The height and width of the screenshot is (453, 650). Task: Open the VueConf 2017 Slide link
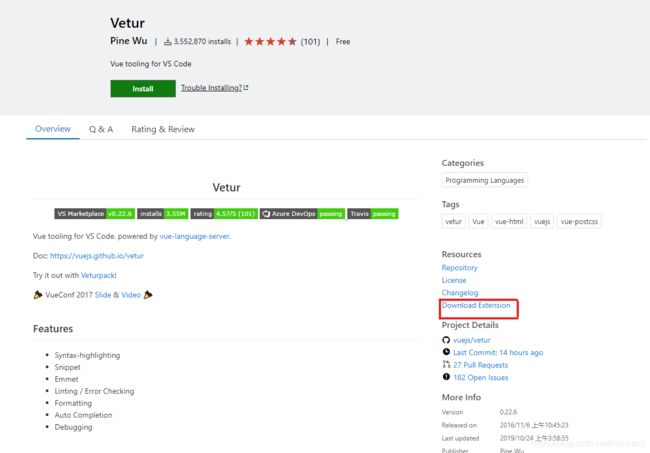click(103, 295)
